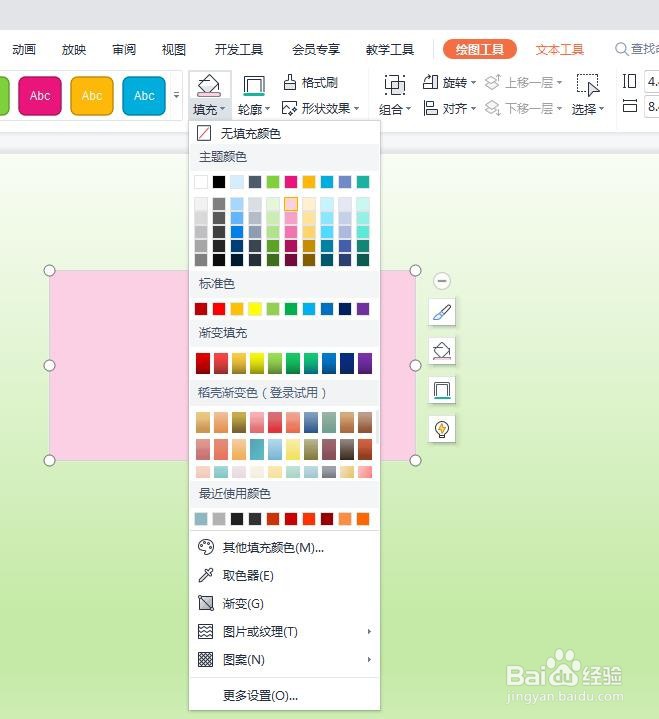Select the blue gradient fill swatch
The height and width of the screenshot is (719, 659).
tap(329, 363)
